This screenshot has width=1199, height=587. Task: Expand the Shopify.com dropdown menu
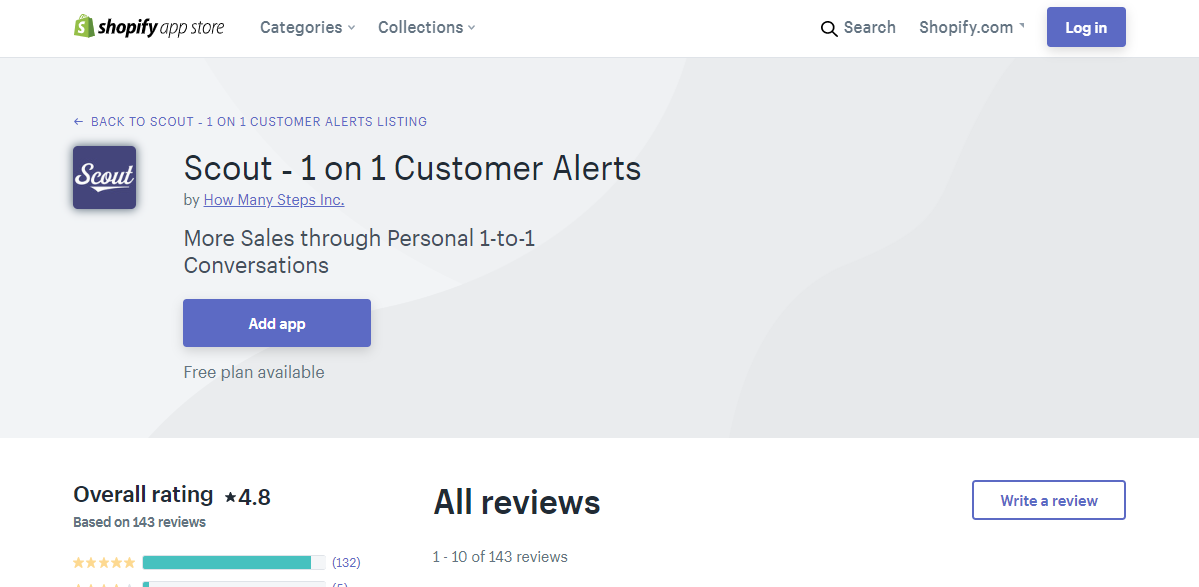coord(972,28)
